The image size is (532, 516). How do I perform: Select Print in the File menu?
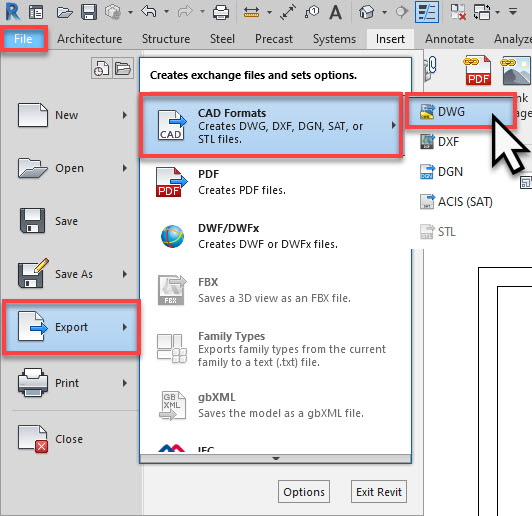71,383
